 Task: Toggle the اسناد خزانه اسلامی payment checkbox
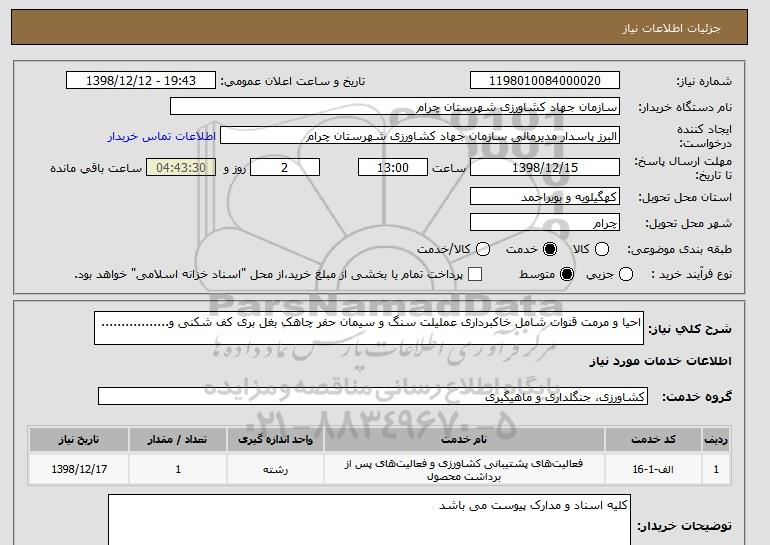pyautogui.click(x=475, y=274)
